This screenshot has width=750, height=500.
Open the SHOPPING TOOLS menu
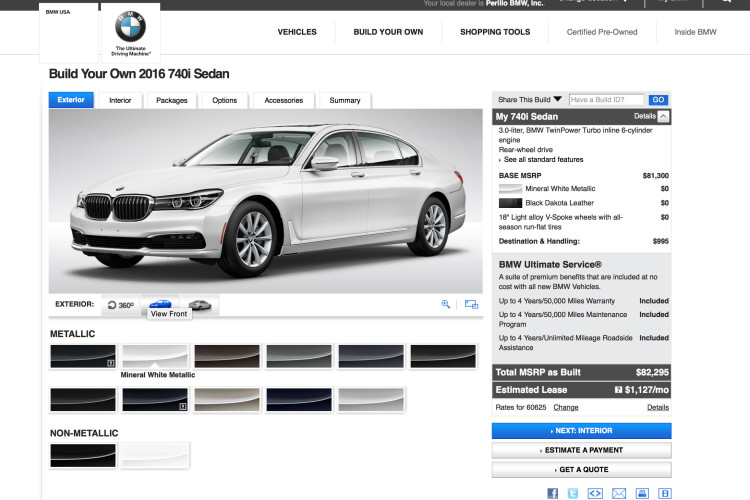click(x=495, y=32)
